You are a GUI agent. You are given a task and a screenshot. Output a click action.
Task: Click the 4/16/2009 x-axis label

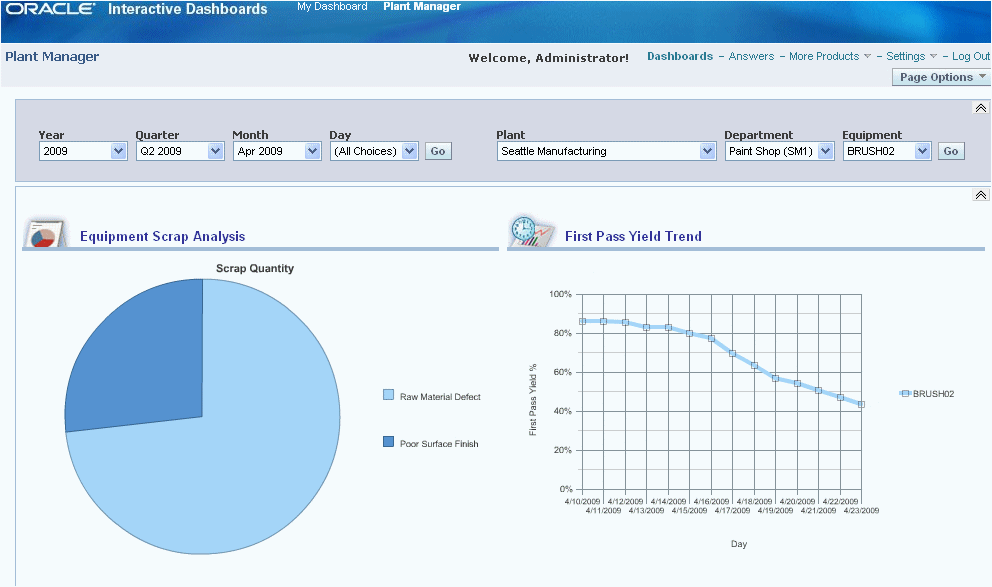point(711,502)
